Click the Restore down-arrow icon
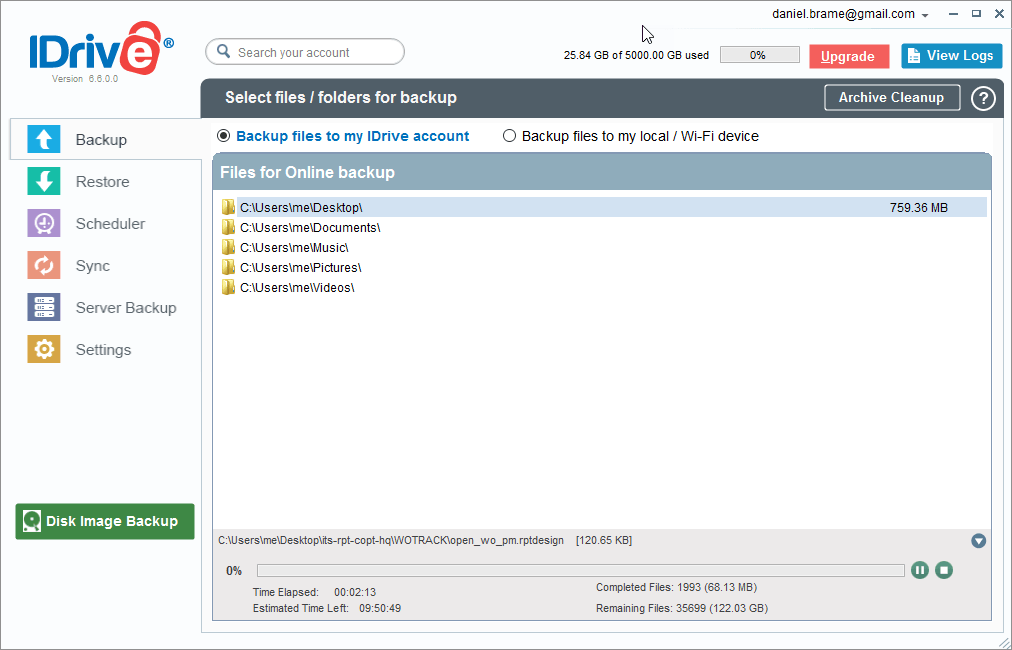1012x650 pixels. pyautogui.click(x=44, y=181)
